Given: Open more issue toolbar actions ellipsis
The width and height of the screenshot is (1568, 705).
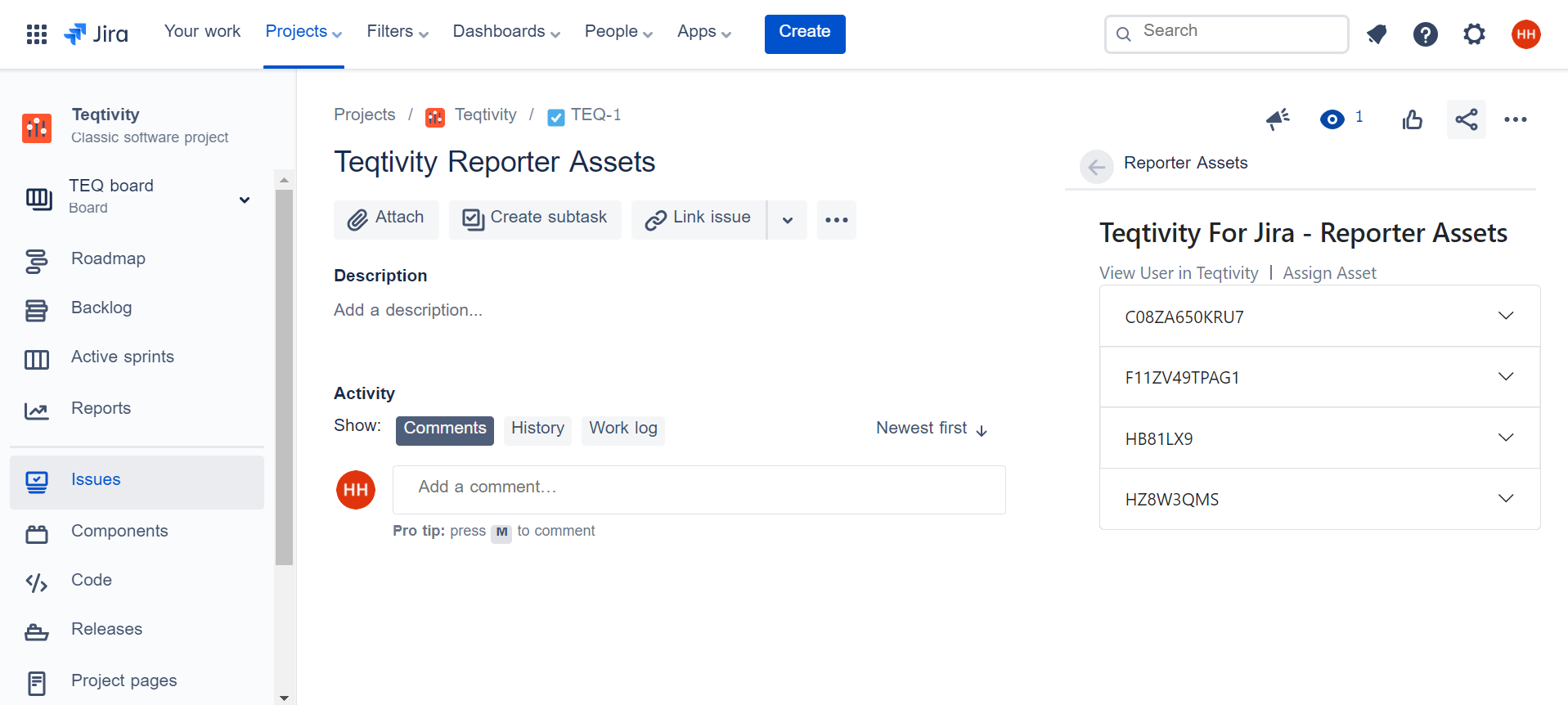Looking at the screenshot, I should [837, 220].
